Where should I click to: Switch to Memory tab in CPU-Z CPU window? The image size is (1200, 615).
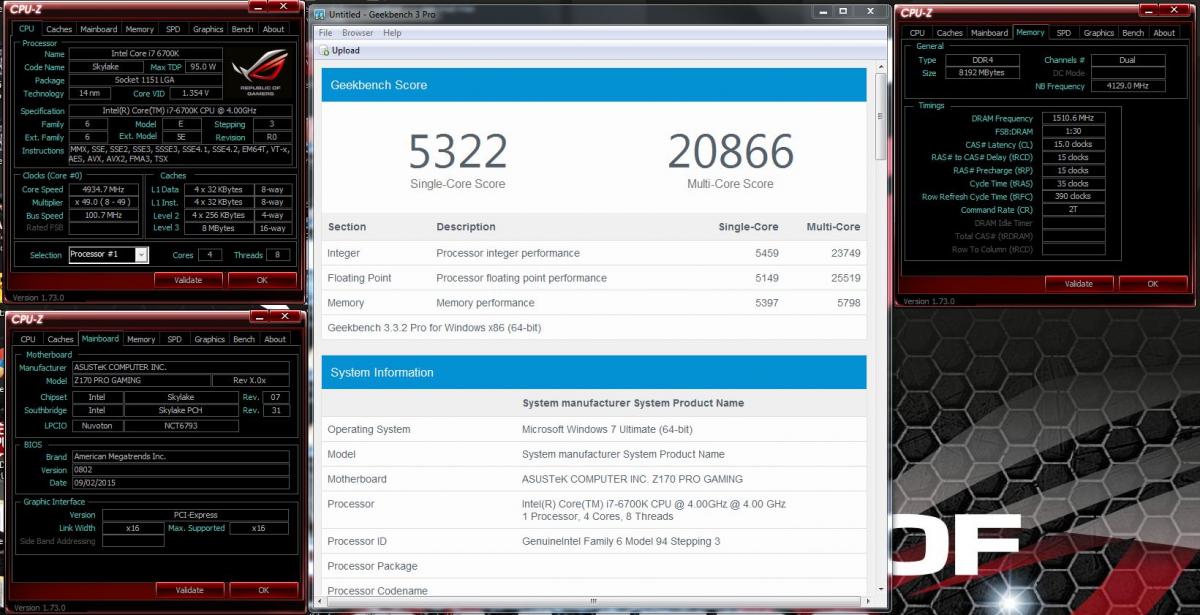pyautogui.click(x=140, y=29)
